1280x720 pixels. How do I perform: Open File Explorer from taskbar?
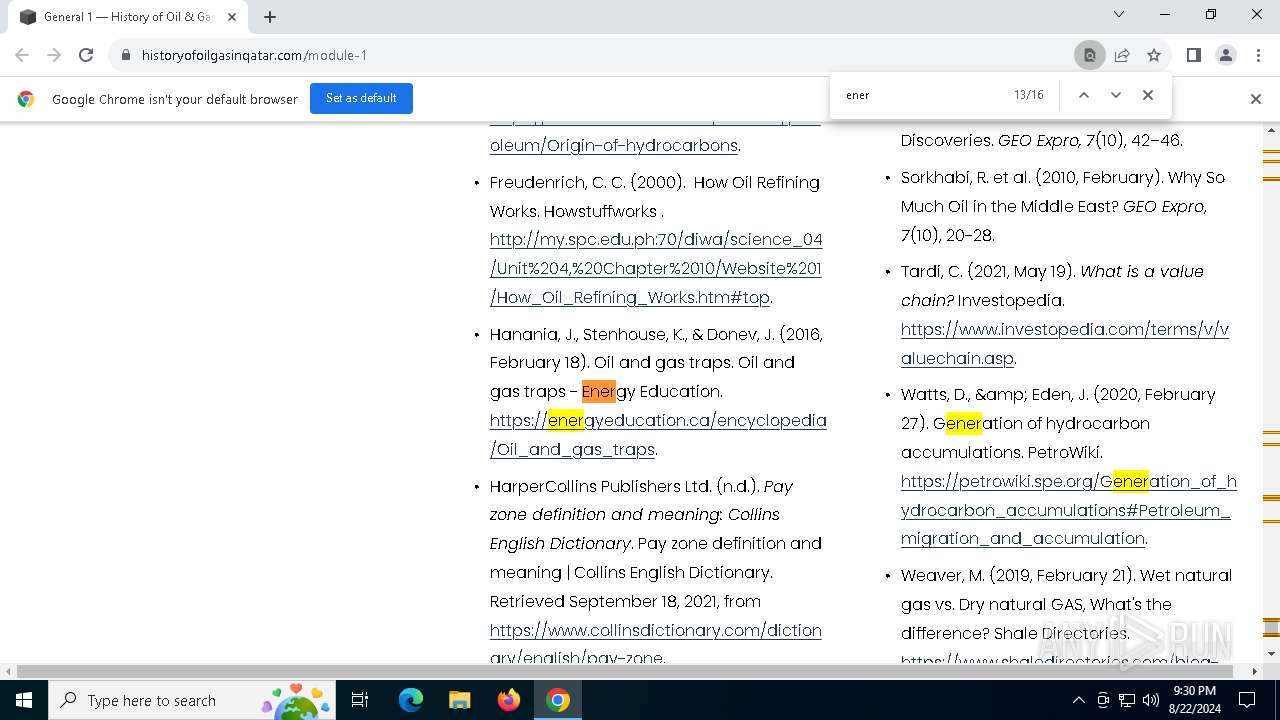click(459, 700)
